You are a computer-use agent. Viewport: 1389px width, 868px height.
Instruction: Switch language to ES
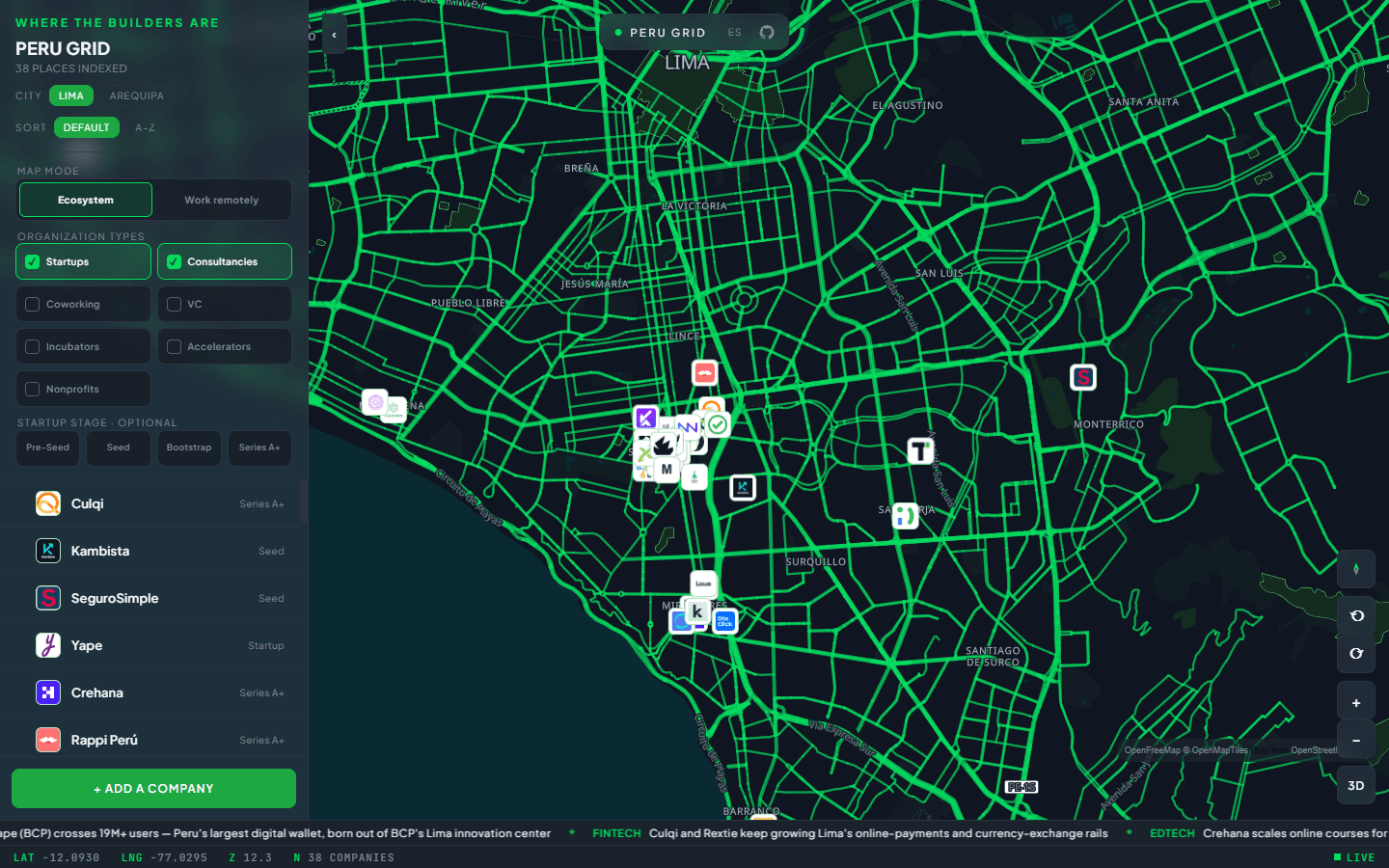point(735,33)
